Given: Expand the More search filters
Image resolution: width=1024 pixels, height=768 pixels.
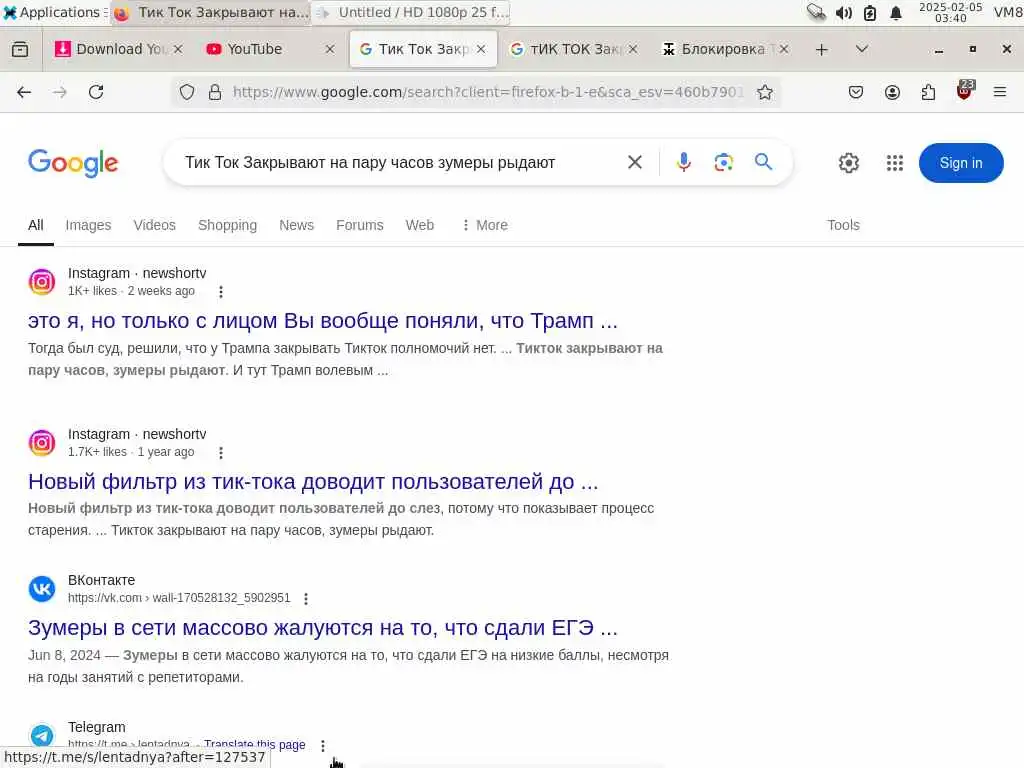Looking at the screenshot, I should point(485,225).
